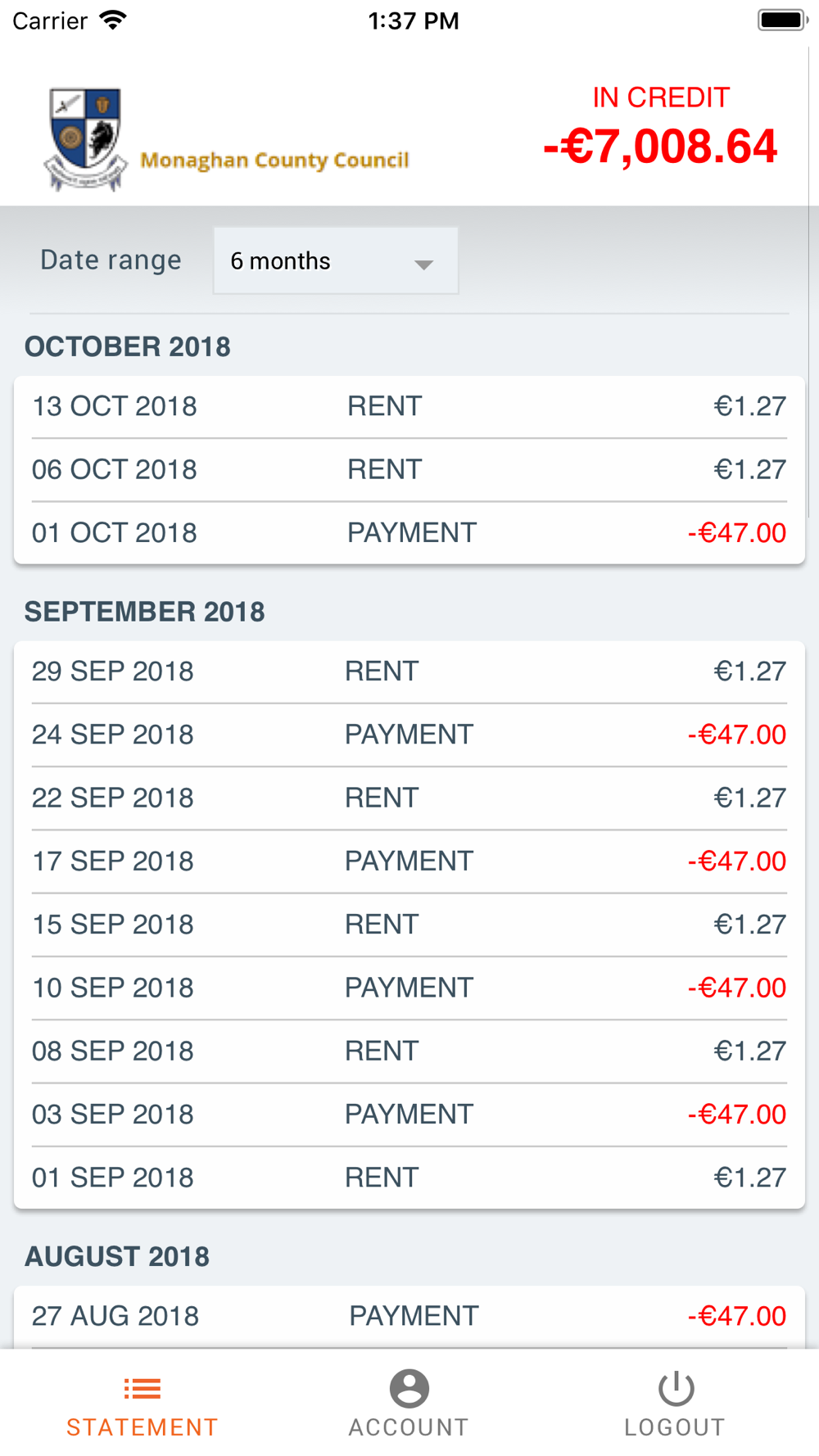Click the date range dropdown arrow
819x1456 pixels.
(x=423, y=265)
